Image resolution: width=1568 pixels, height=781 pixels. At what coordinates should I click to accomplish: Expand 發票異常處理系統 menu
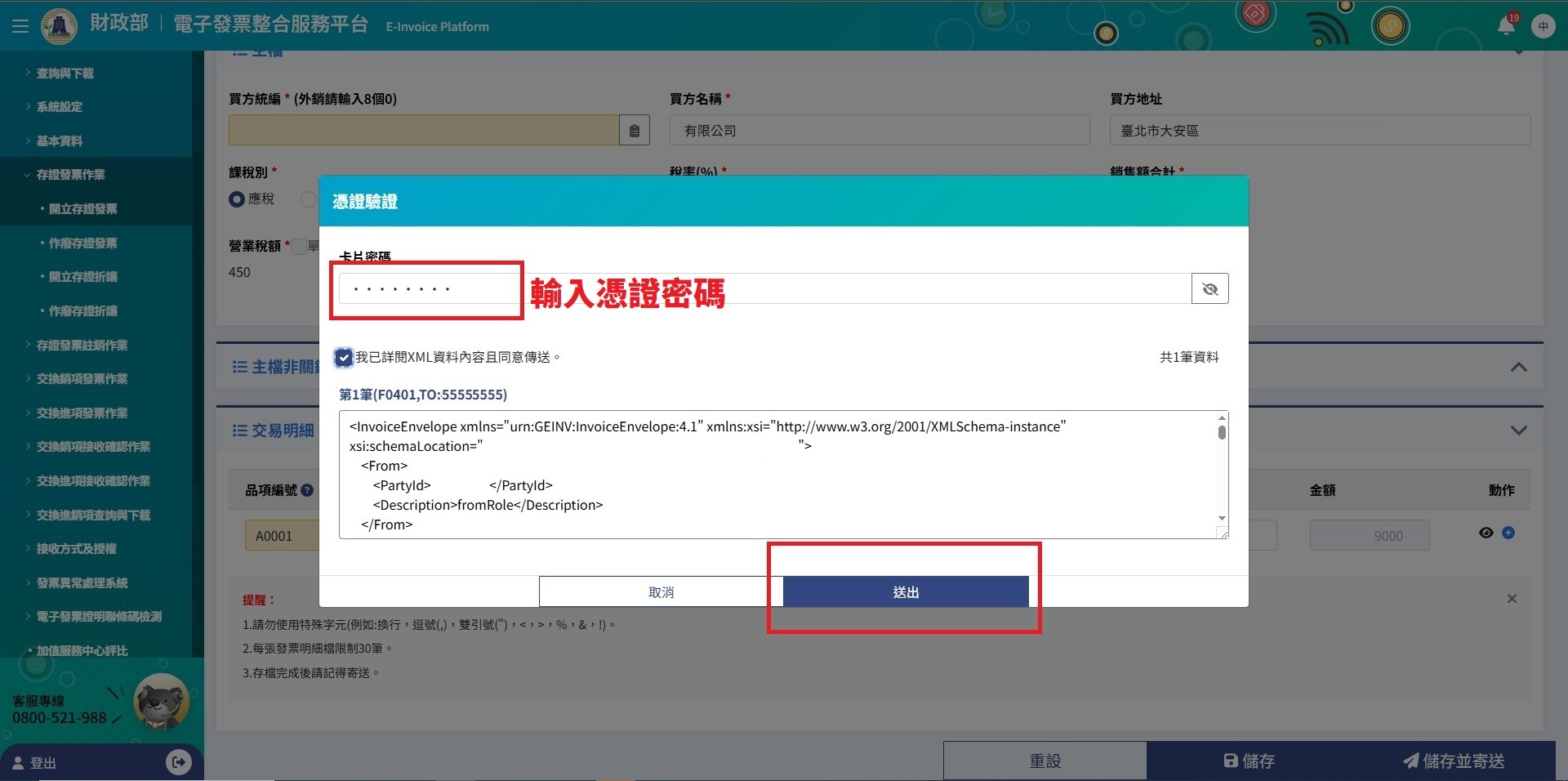(82, 583)
